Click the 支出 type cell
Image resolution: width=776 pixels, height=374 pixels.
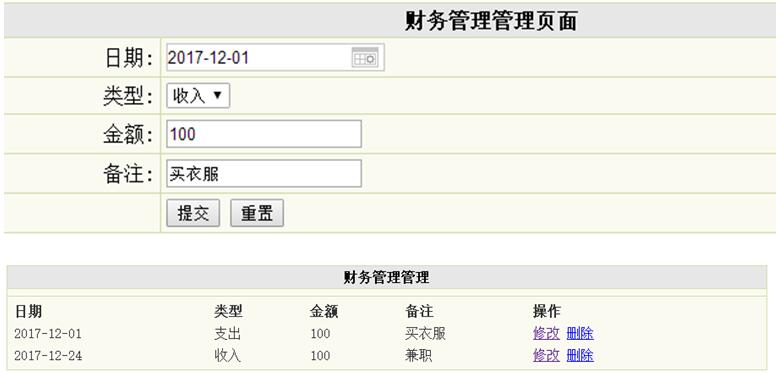click(228, 334)
